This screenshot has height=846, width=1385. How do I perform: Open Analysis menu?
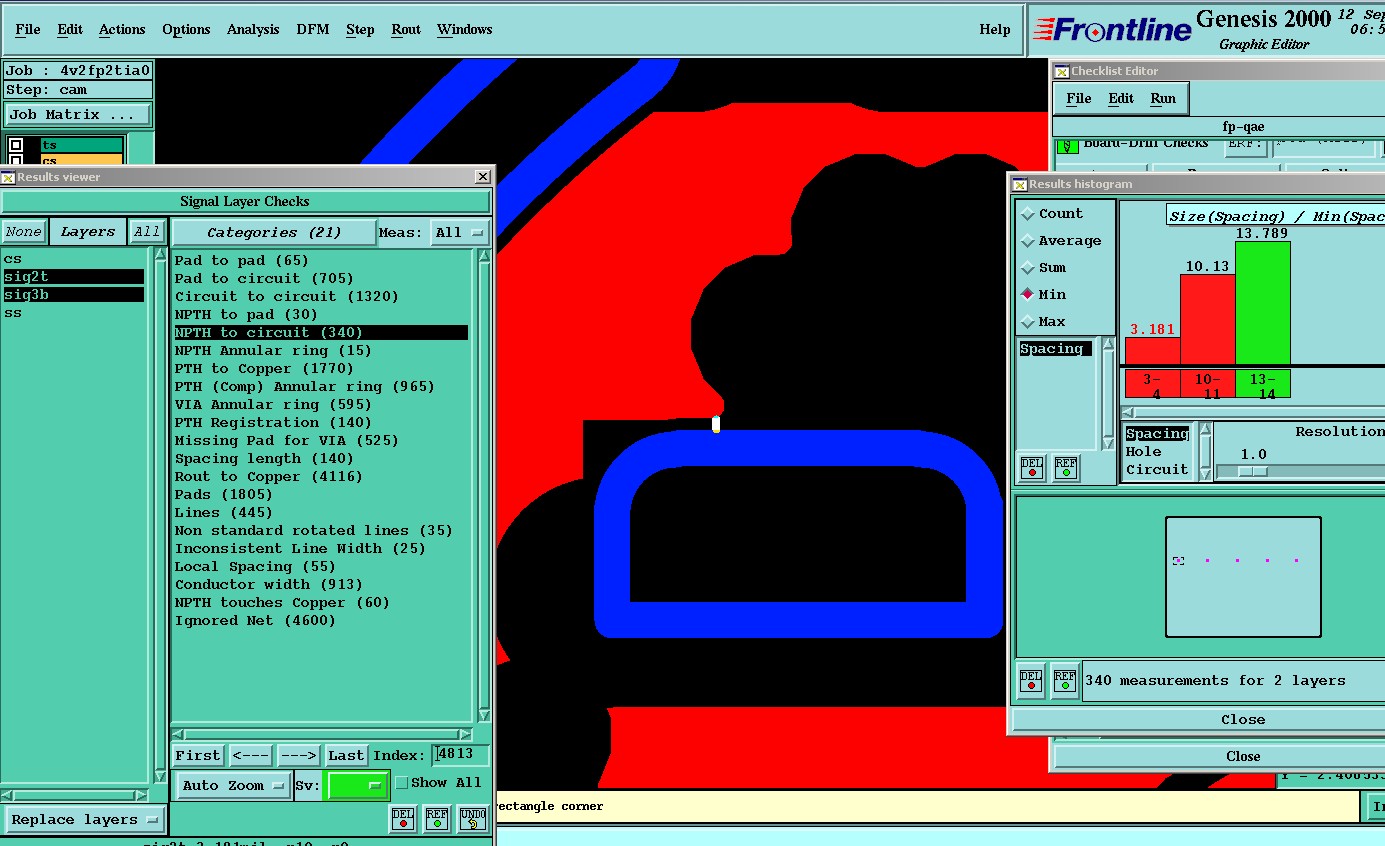(x=253, y=29)
